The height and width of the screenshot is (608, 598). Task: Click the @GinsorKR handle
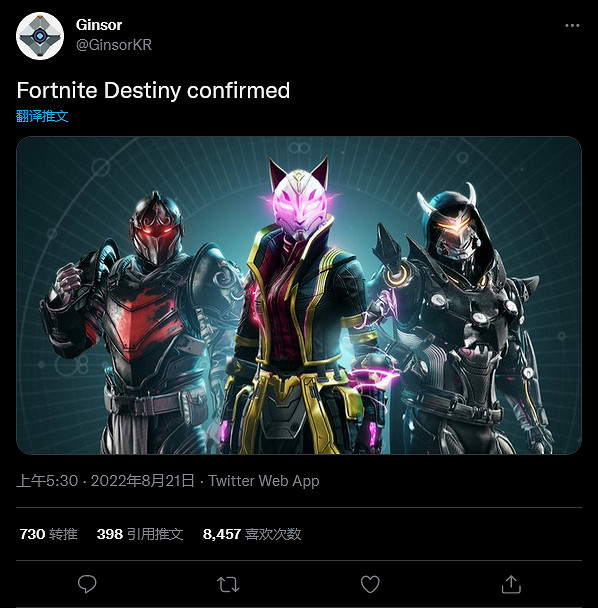(114, 45)
